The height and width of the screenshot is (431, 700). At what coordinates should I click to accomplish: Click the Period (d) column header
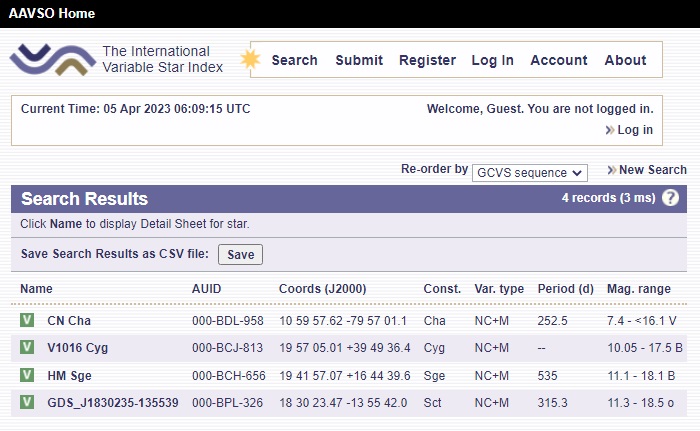pyautogui.click(x=566, y=289)
